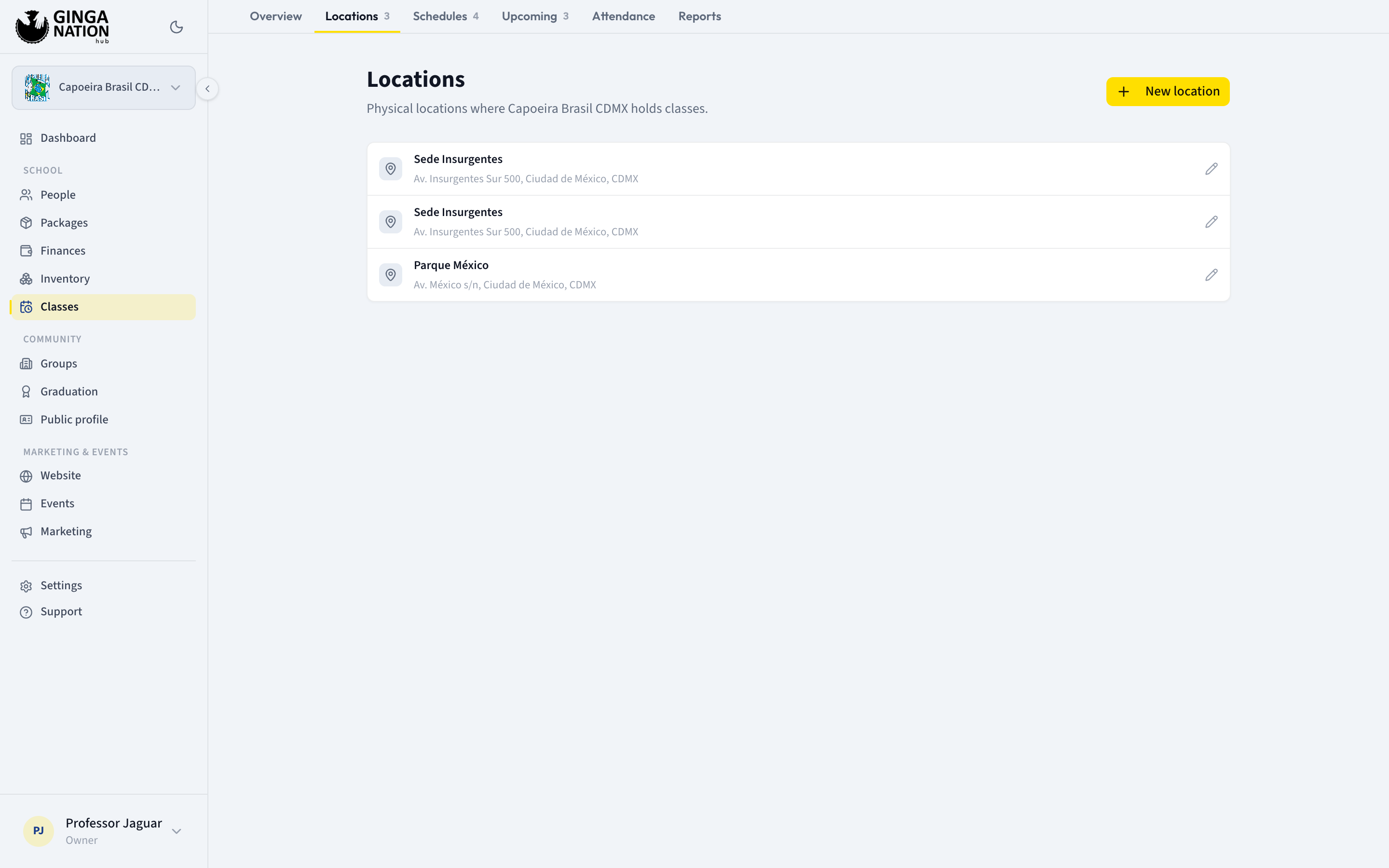1389x868 pixels.
Task: Open the Marketing label in sidebar
Action: pos(66,531)
